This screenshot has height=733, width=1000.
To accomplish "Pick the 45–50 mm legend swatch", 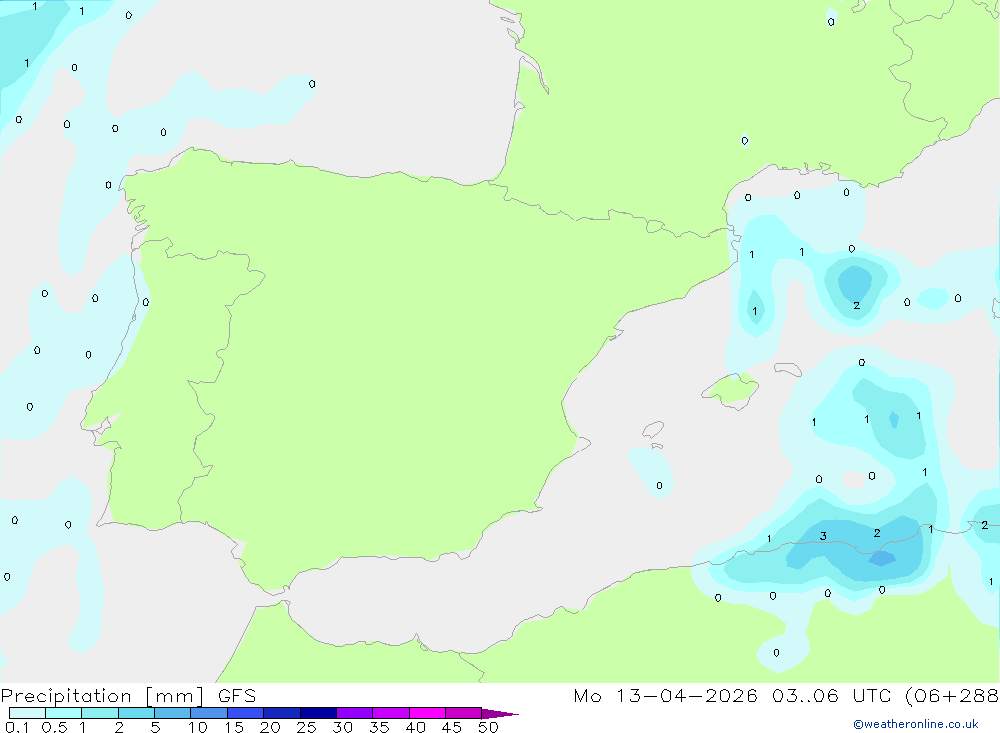I will (464, 713).
